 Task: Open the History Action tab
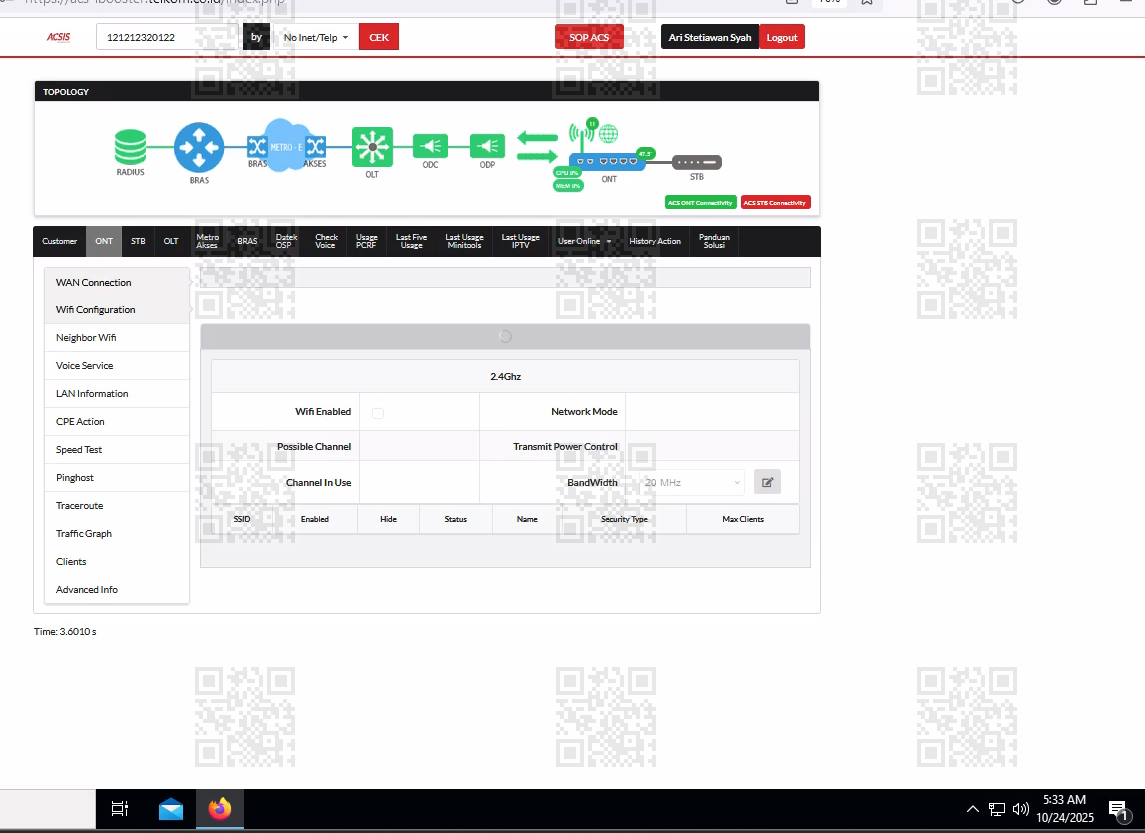click(655, 242)
